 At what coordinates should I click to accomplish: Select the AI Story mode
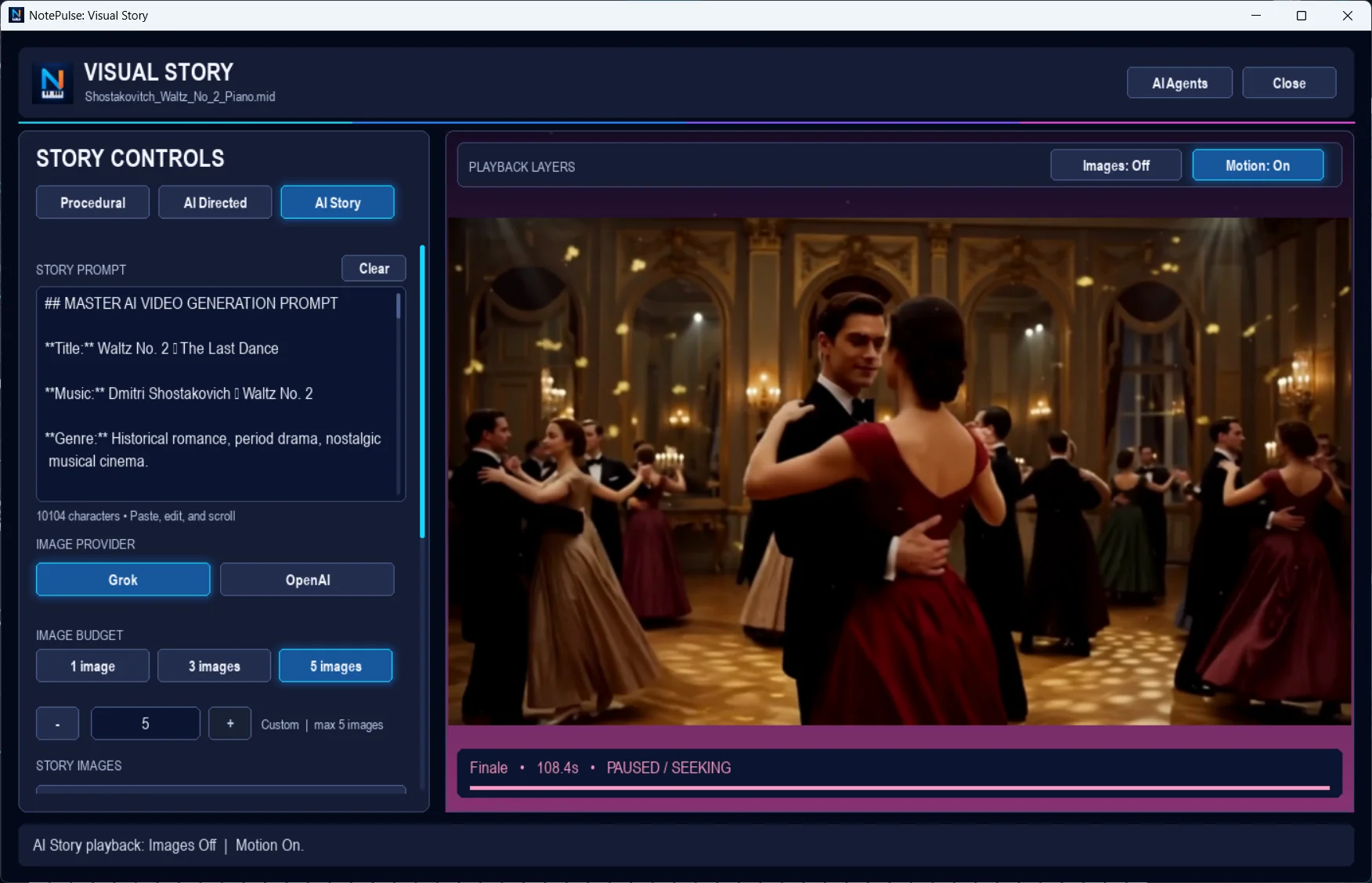point(338,202)
